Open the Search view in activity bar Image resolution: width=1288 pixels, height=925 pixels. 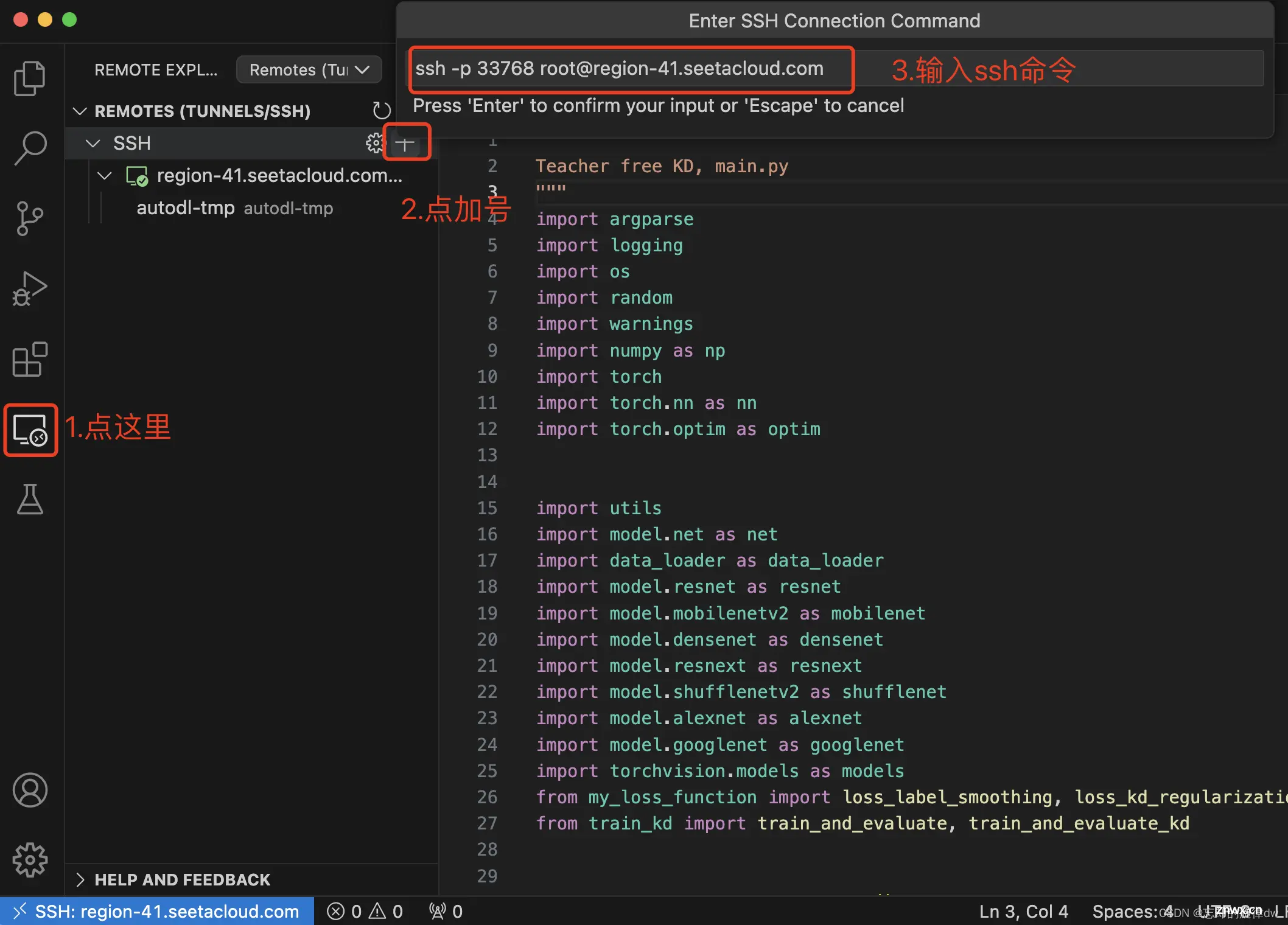pos(30,148)
